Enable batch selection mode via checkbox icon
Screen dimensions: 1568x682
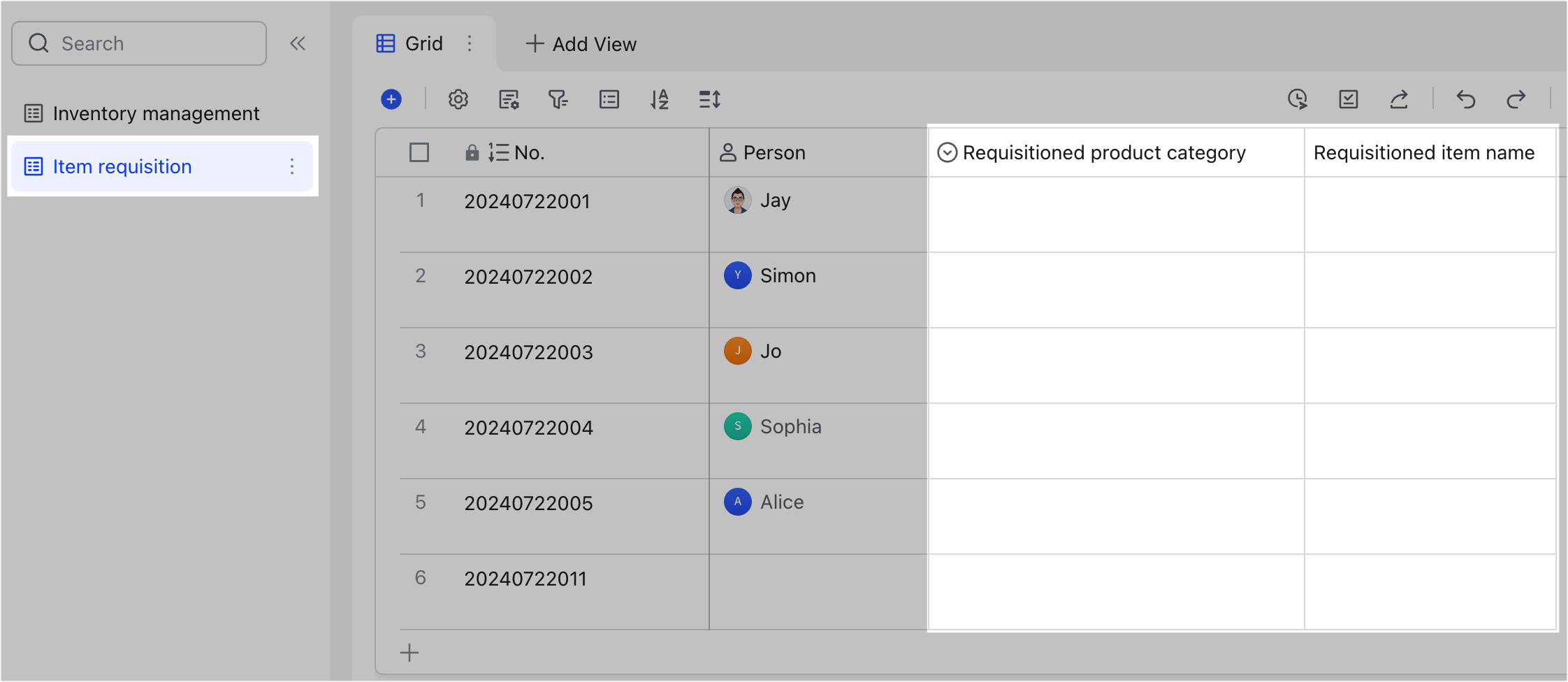(1349, 99)
